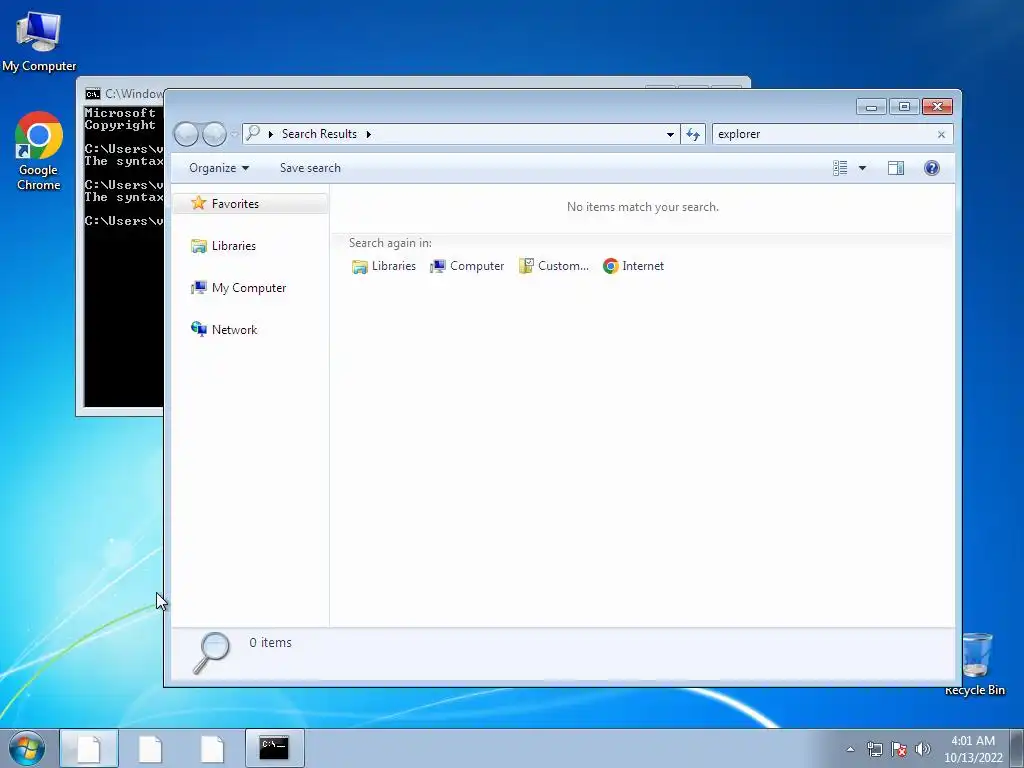Image resolution: width=1024 pixels, height=768 pixels.
Task: Go forward with the Explorer forward arrow
Action: 214,134
